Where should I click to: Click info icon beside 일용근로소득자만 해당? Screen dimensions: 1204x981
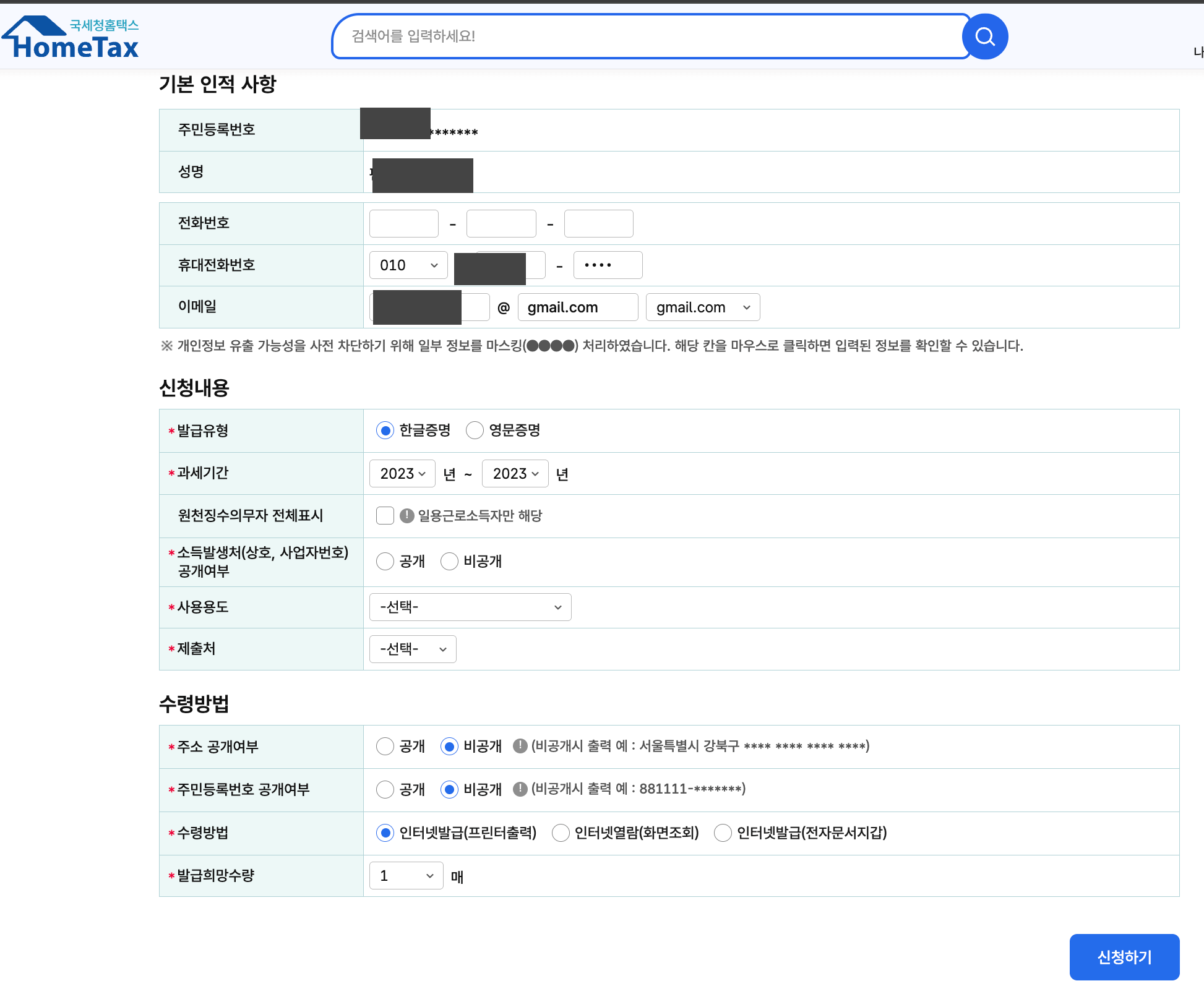(x=406, y=515)
